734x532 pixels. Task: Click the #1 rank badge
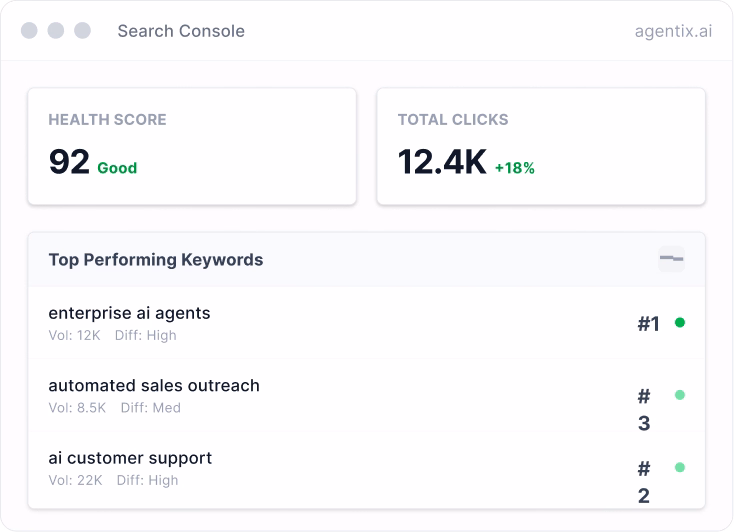(x=648, y=323)
